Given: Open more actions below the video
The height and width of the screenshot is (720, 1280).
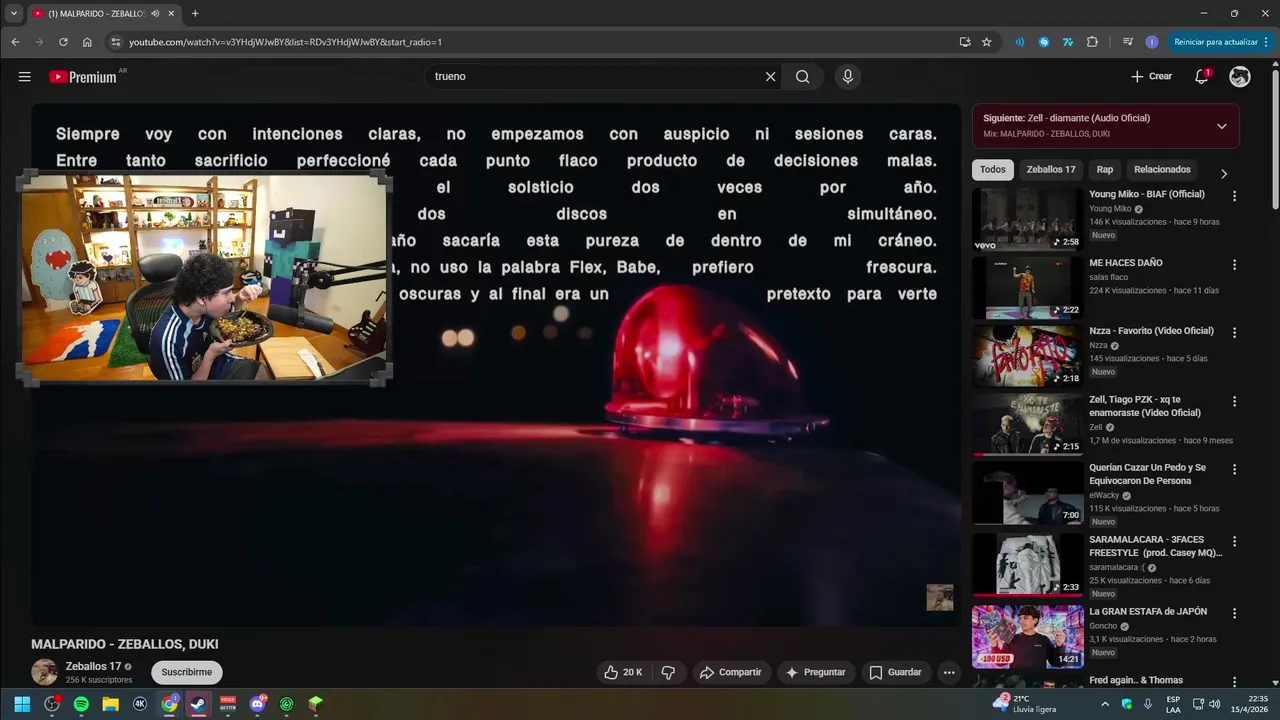Looking at the screenshot, I should coord(949,672).
